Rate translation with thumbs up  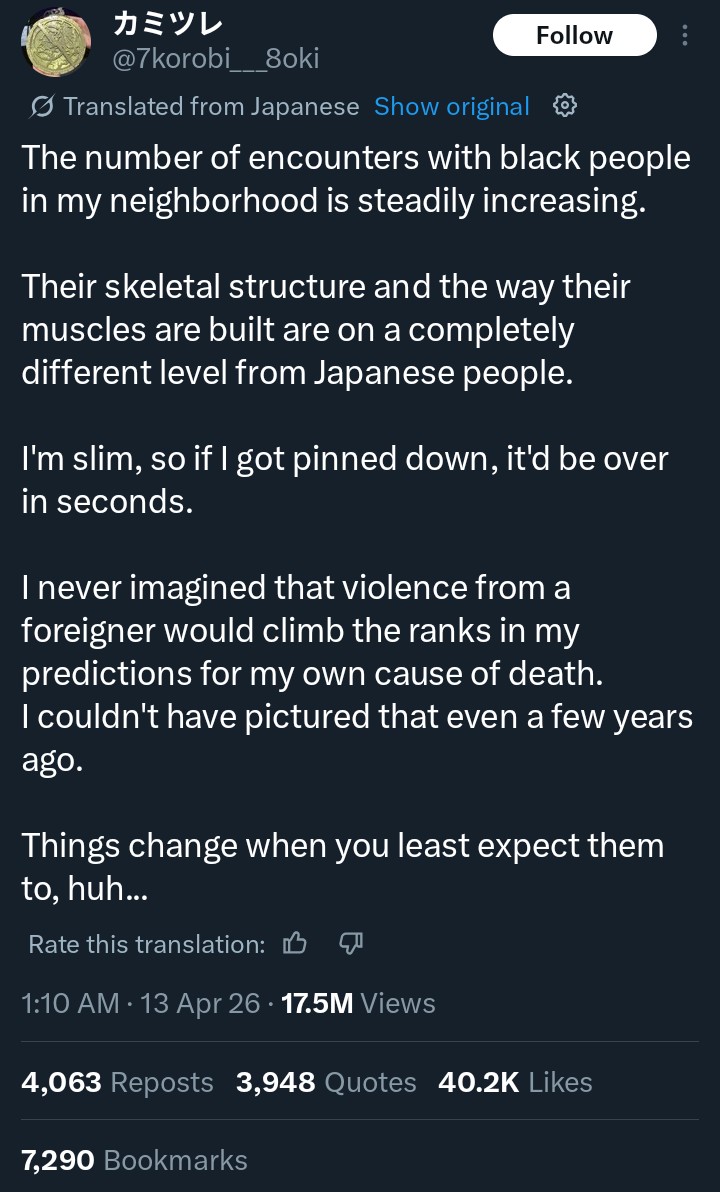(x=295, y=943)
